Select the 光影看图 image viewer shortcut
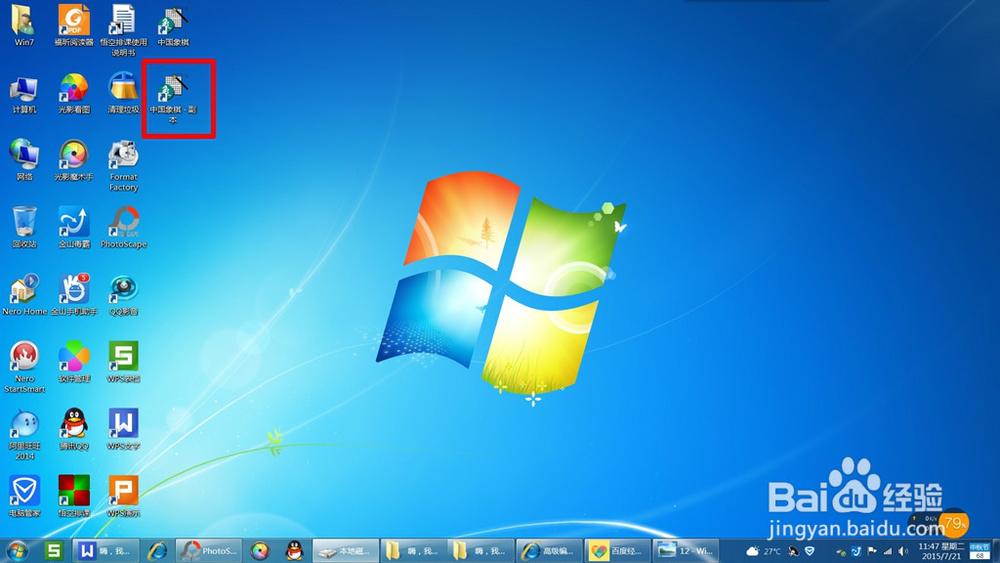This screenshot has height=563, width=1000. click(x=74, y=94)
